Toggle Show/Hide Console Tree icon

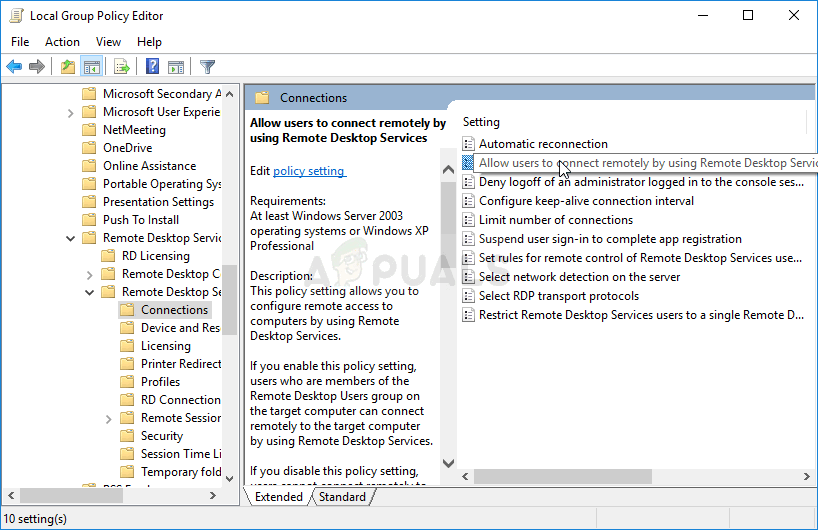(91, 67)
